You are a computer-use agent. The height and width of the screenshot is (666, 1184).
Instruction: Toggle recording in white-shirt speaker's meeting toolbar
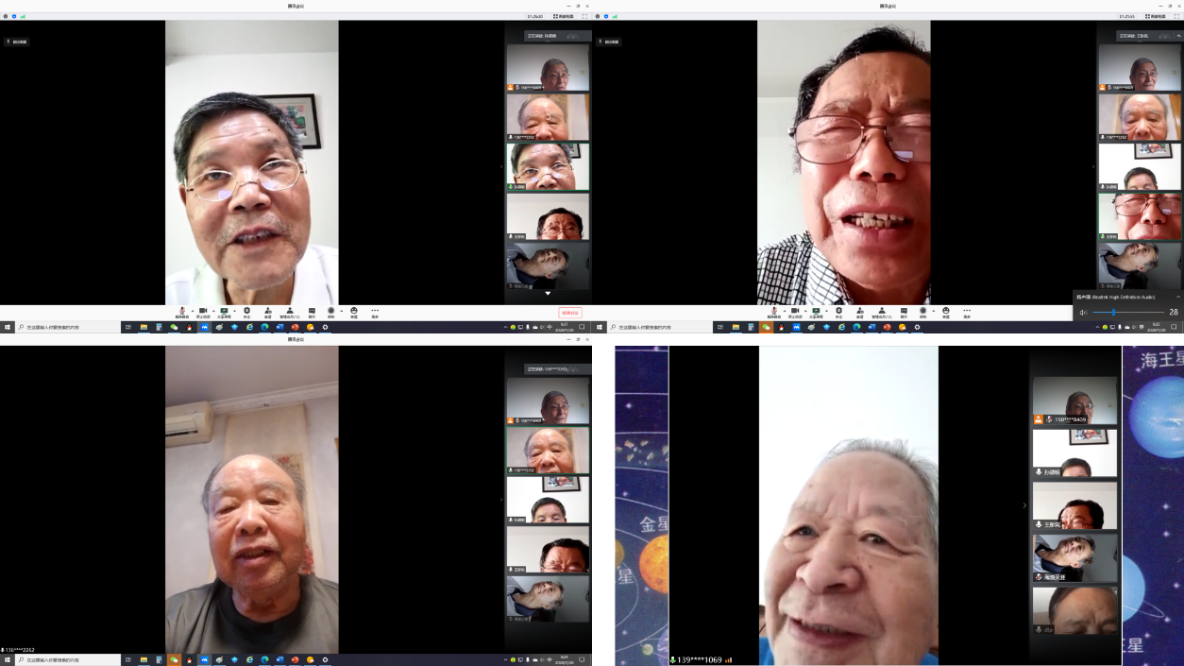pyautogui.click(x=331, y=312)
